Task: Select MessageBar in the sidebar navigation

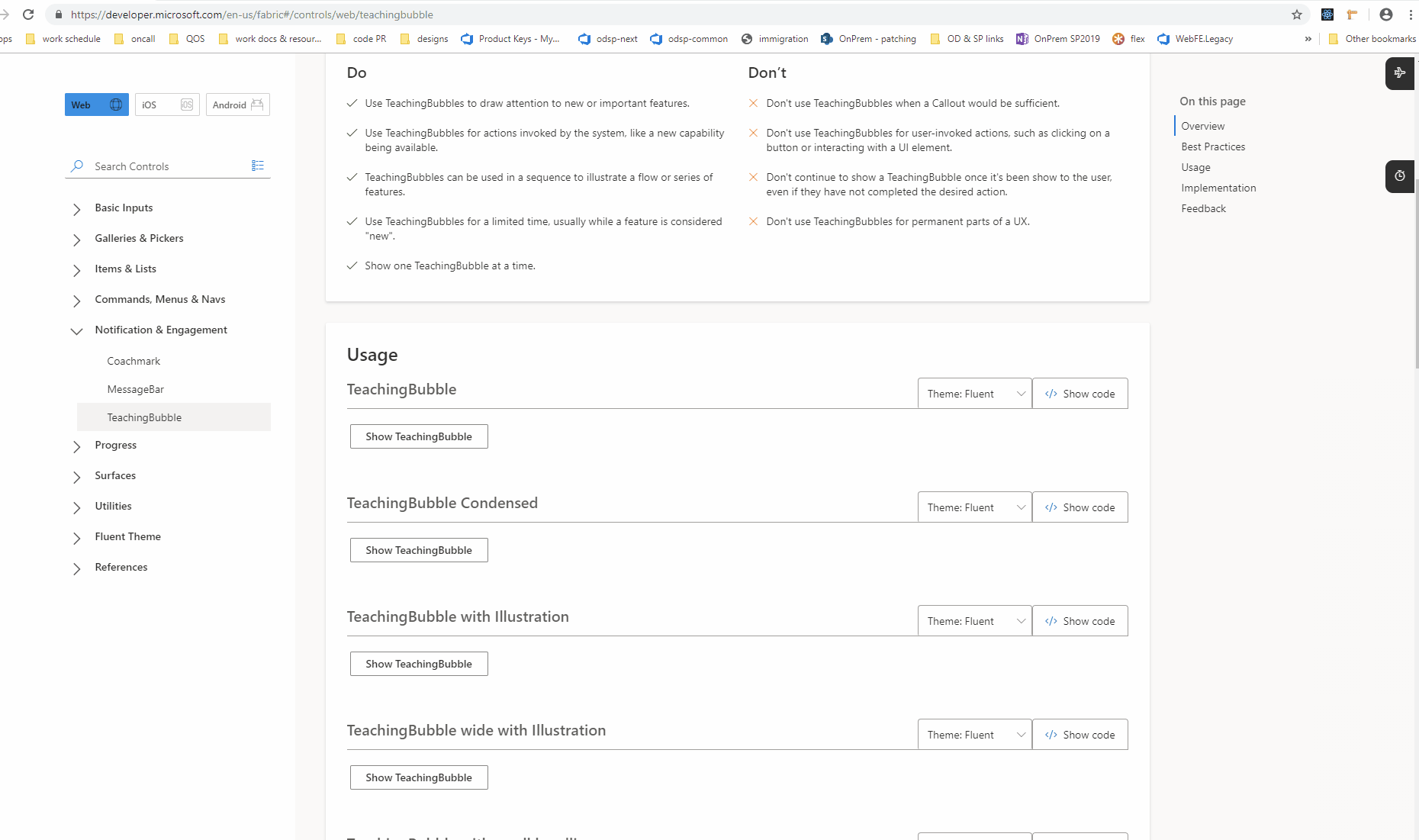Action: click(x=136, y=389)
